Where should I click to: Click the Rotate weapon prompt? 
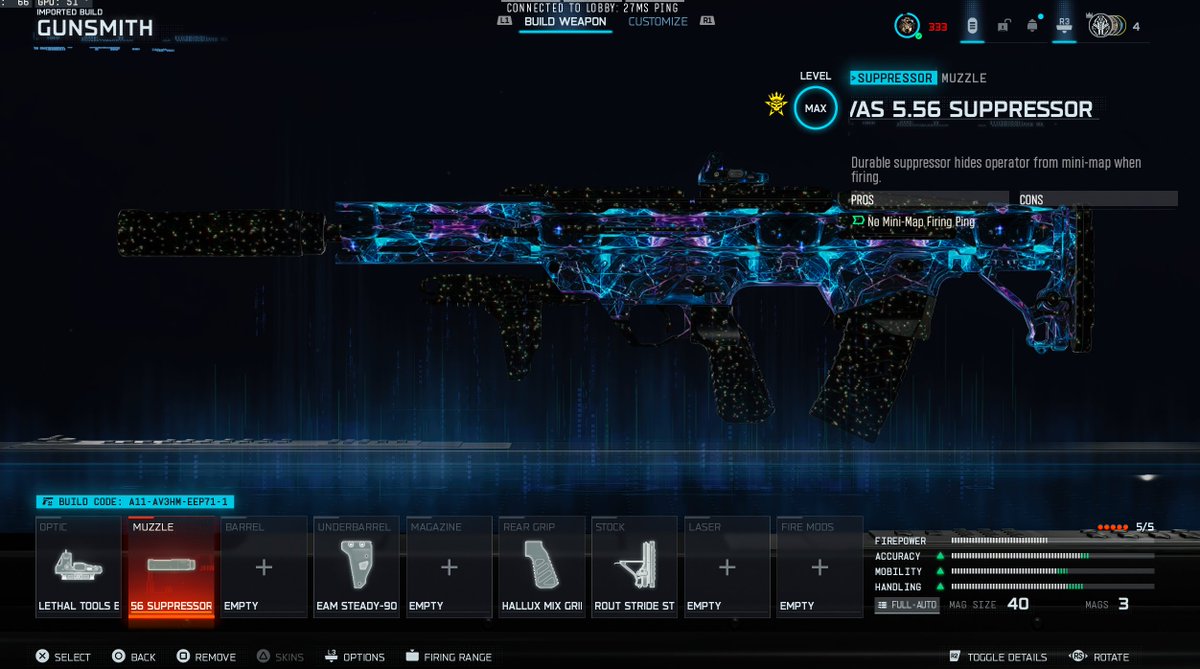click(1100, 657)
